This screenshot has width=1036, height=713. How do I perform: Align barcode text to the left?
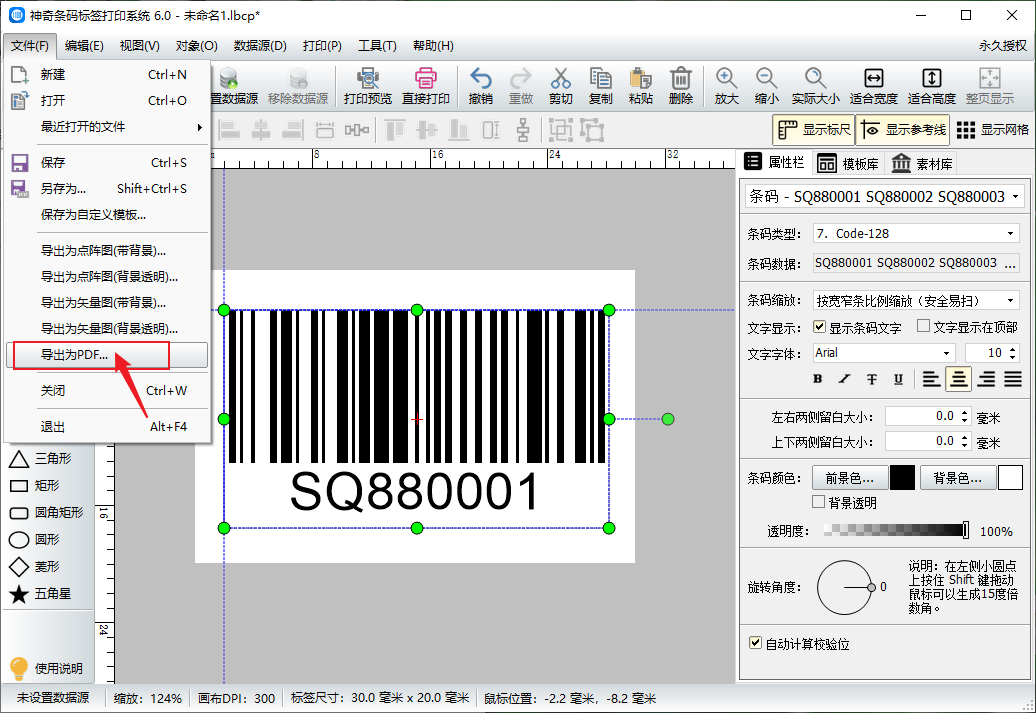[x=931, y=379]
